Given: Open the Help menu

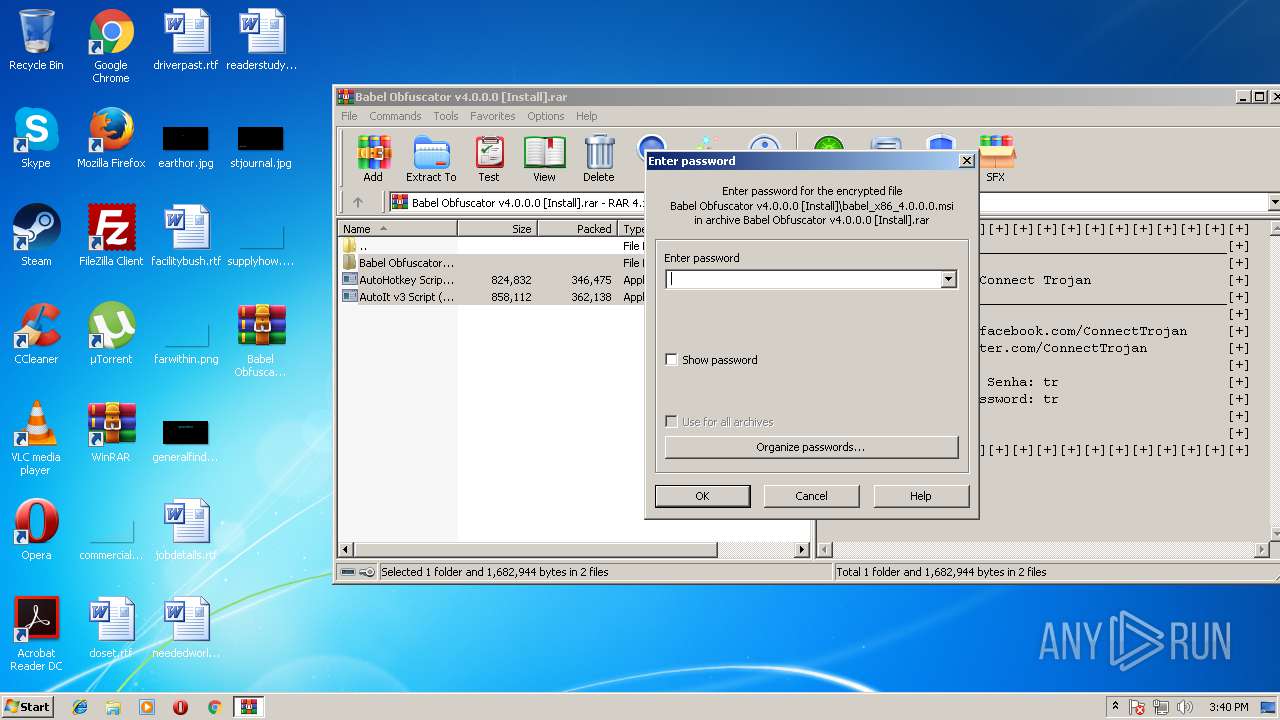Looking at the screenshot, I should [x=587, y=116].
